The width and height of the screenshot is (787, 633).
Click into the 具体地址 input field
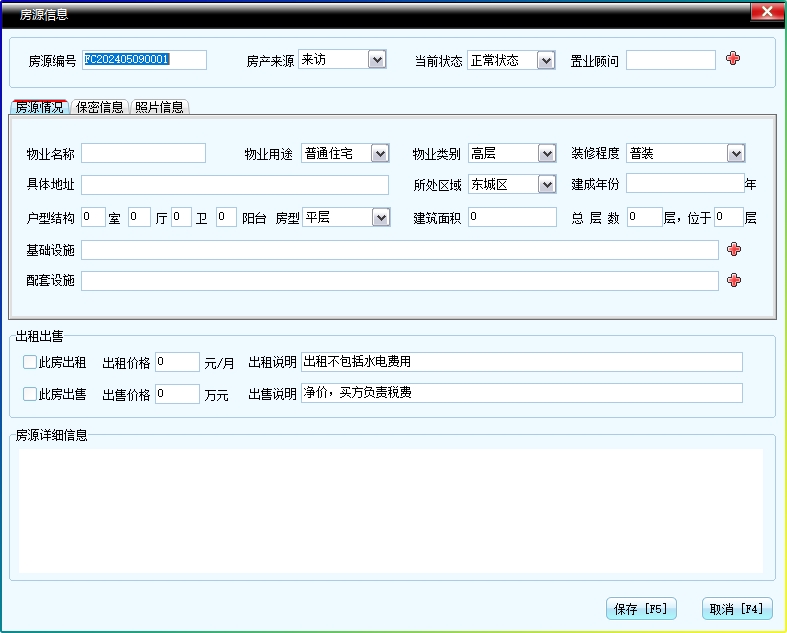point(235,185)
